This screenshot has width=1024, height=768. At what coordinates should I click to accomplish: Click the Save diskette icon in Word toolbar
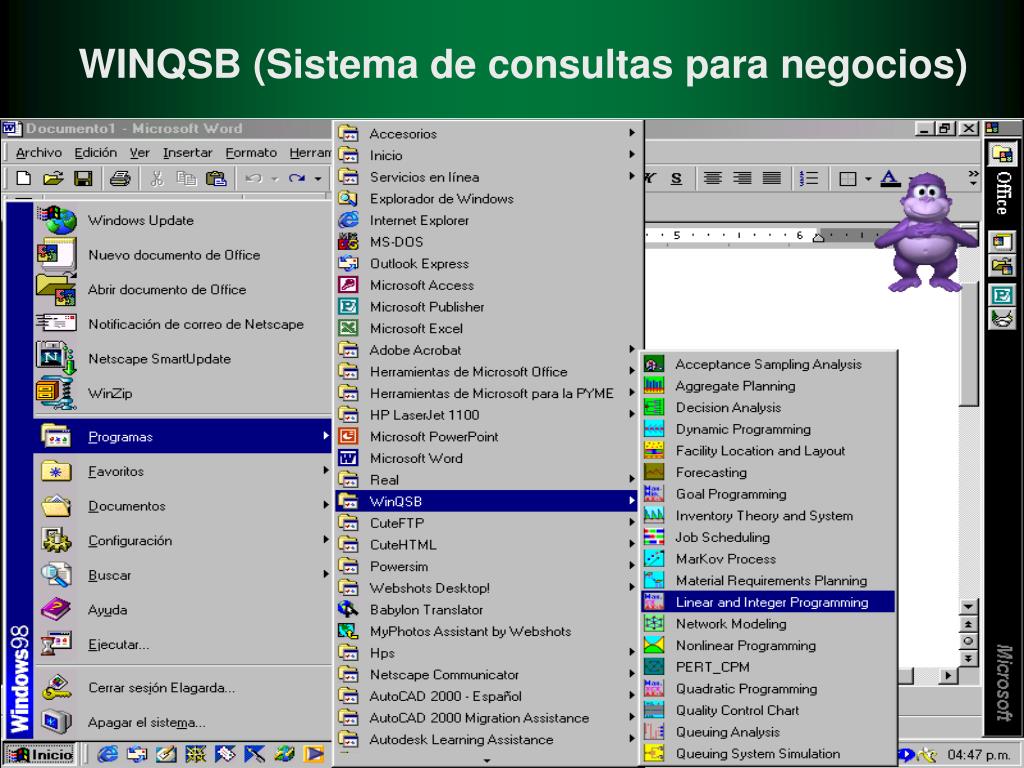(x=83, y=178)
